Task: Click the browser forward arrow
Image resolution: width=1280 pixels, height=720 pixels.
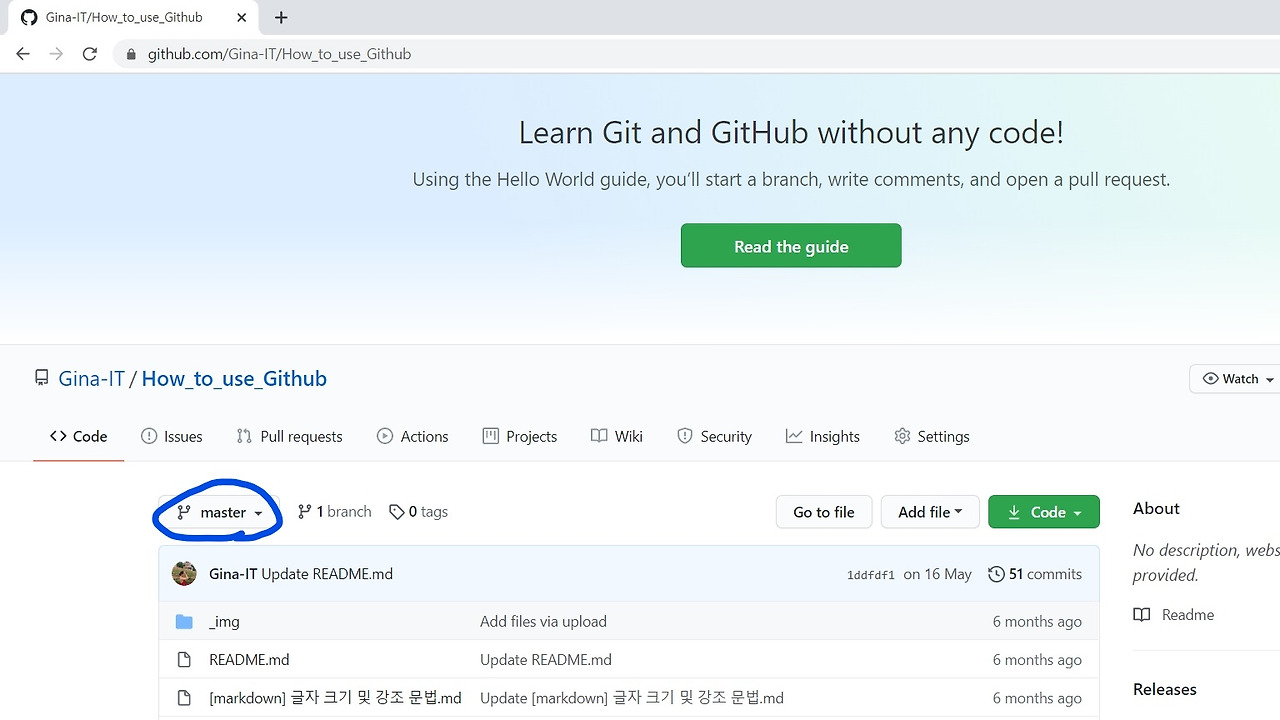Action: coord(56,54)
